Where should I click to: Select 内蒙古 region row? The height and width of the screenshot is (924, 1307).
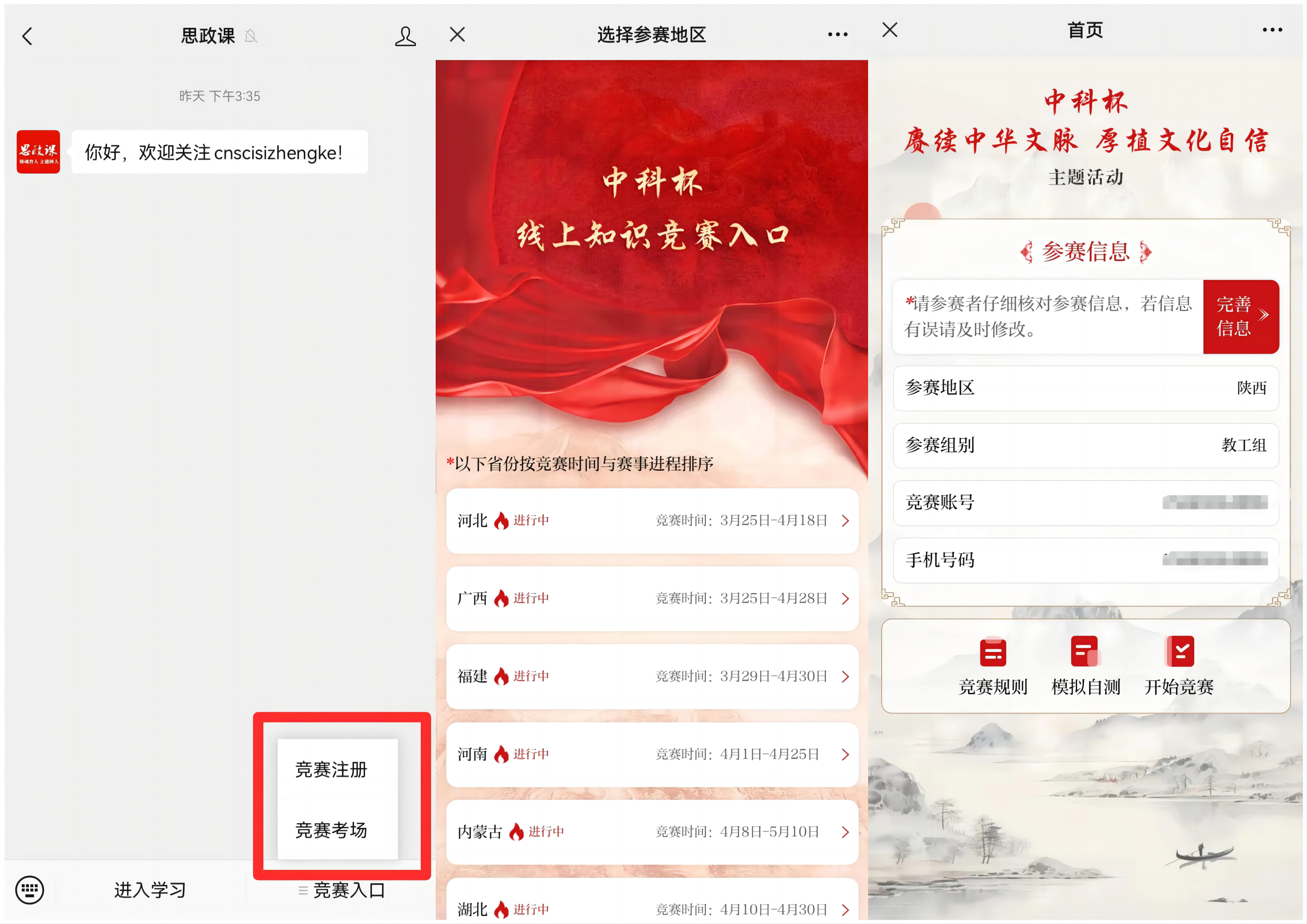click(652, 832)
